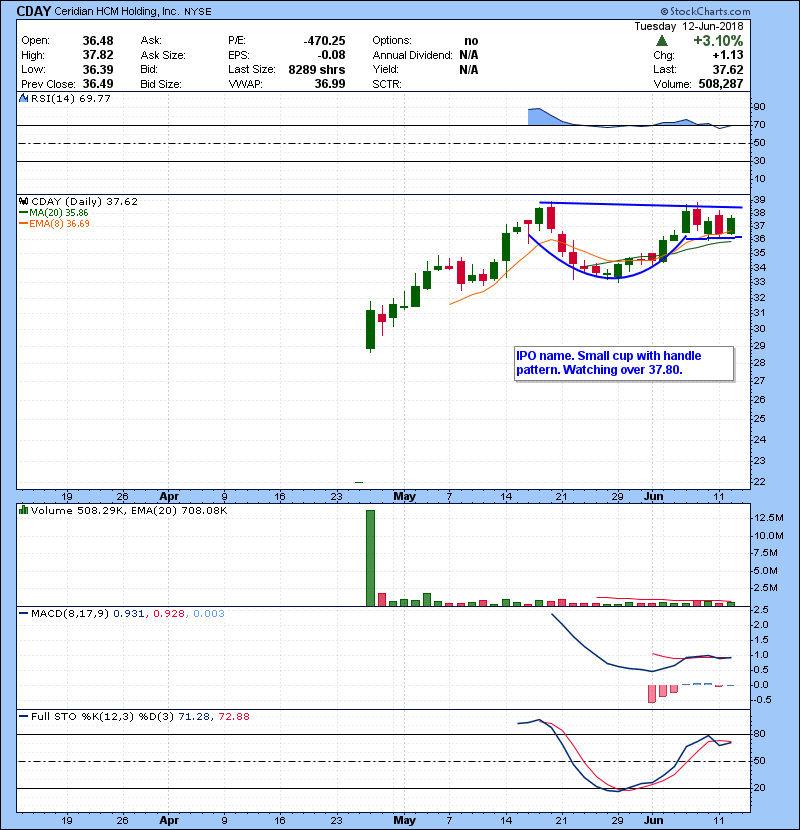The image size is (800, 830).
Task: Click the Volume value 508,287
Action: [721, 84]
